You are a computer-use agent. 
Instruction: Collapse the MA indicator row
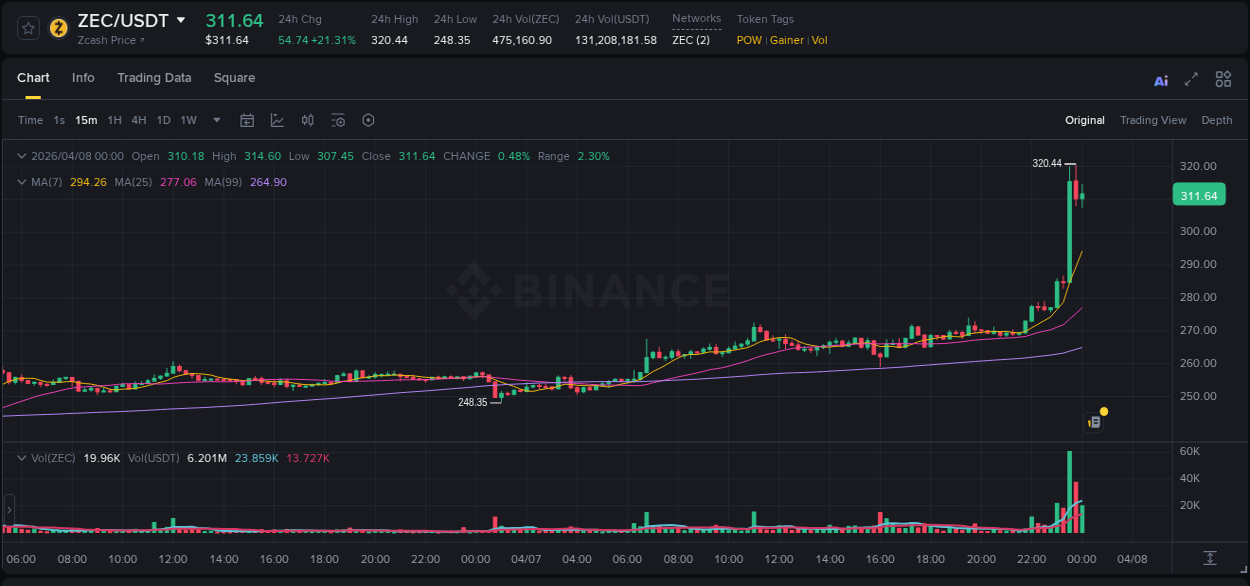(x=22, y=182)
